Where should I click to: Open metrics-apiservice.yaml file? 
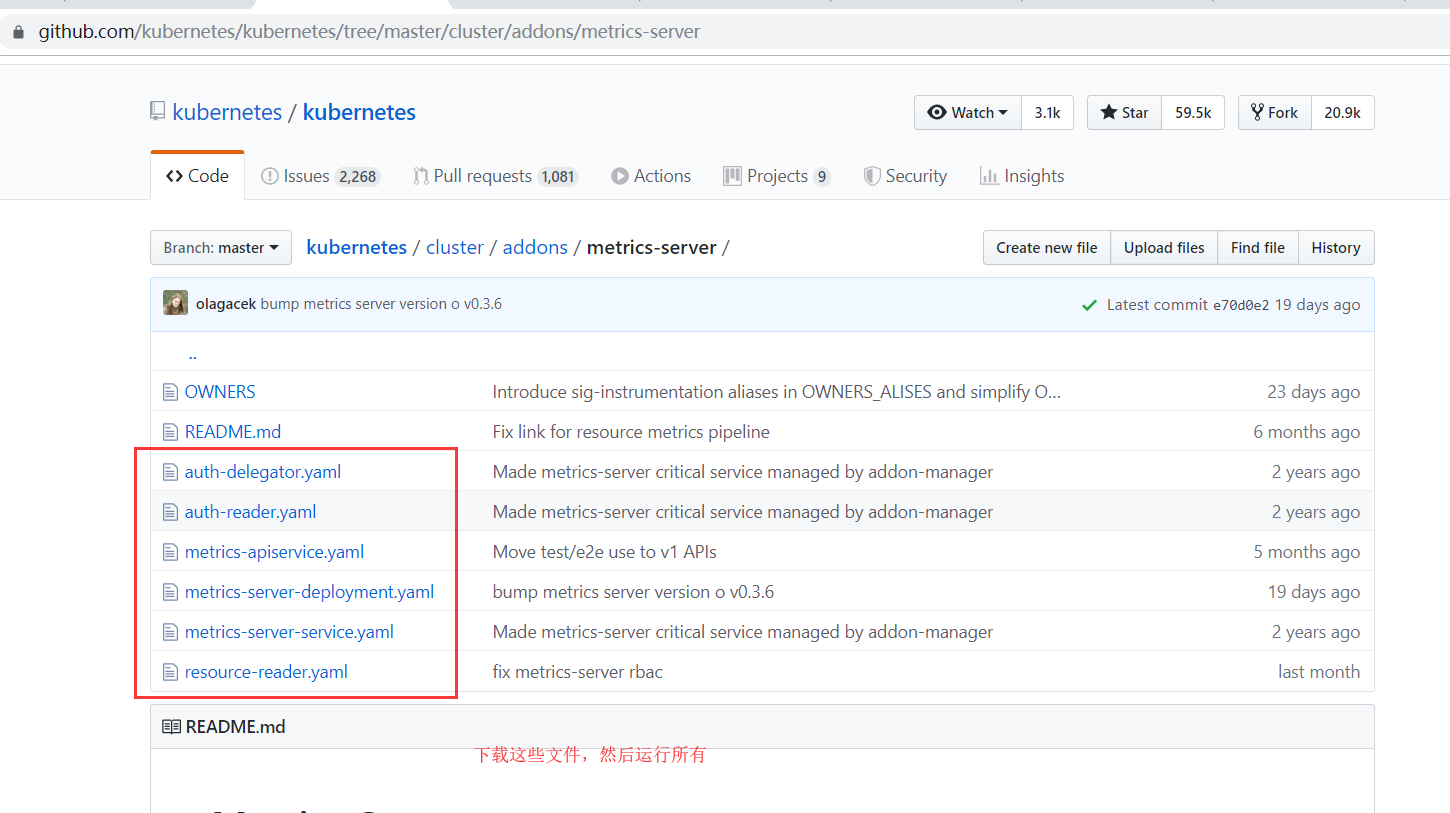pos(274,552)
